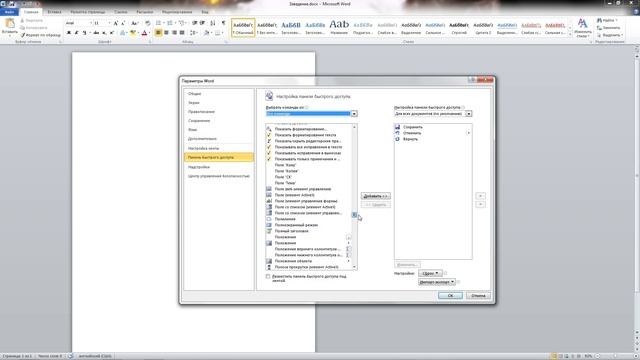Click the Bullets list icon
This screenshot has width=640, height=360.
tap(159, 23)
